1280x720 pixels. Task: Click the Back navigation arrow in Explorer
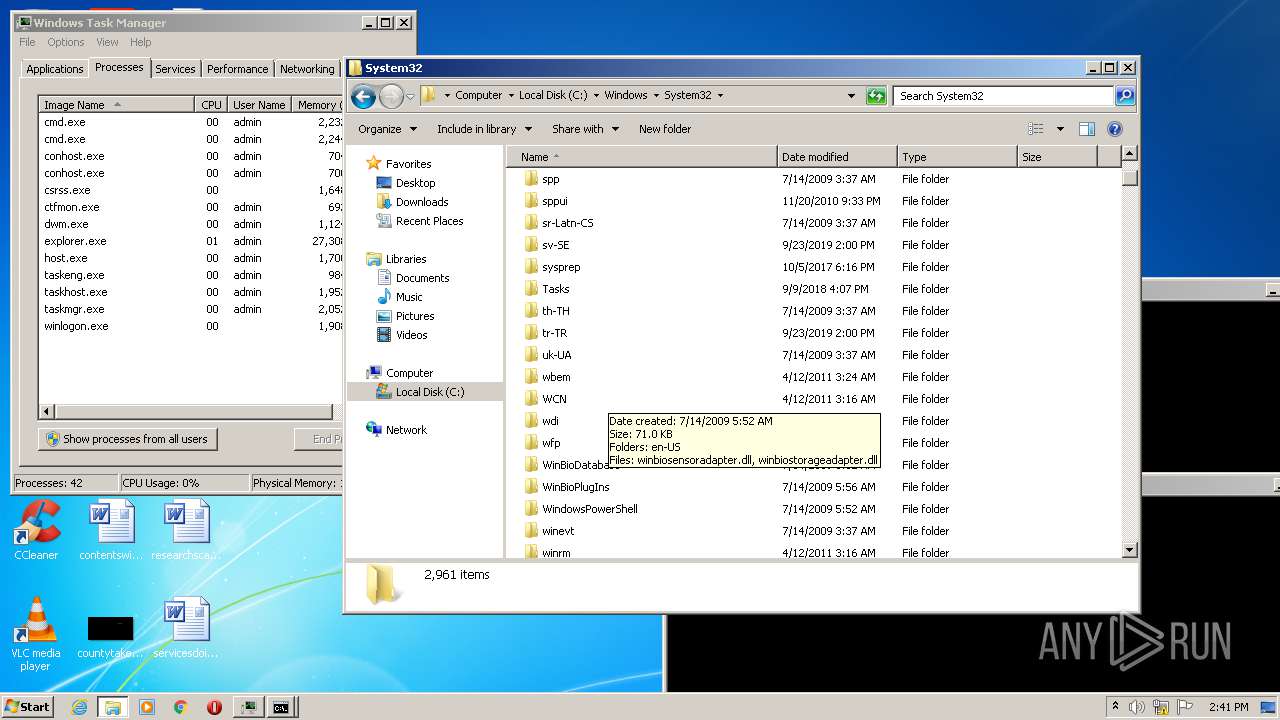pos(363,96)
